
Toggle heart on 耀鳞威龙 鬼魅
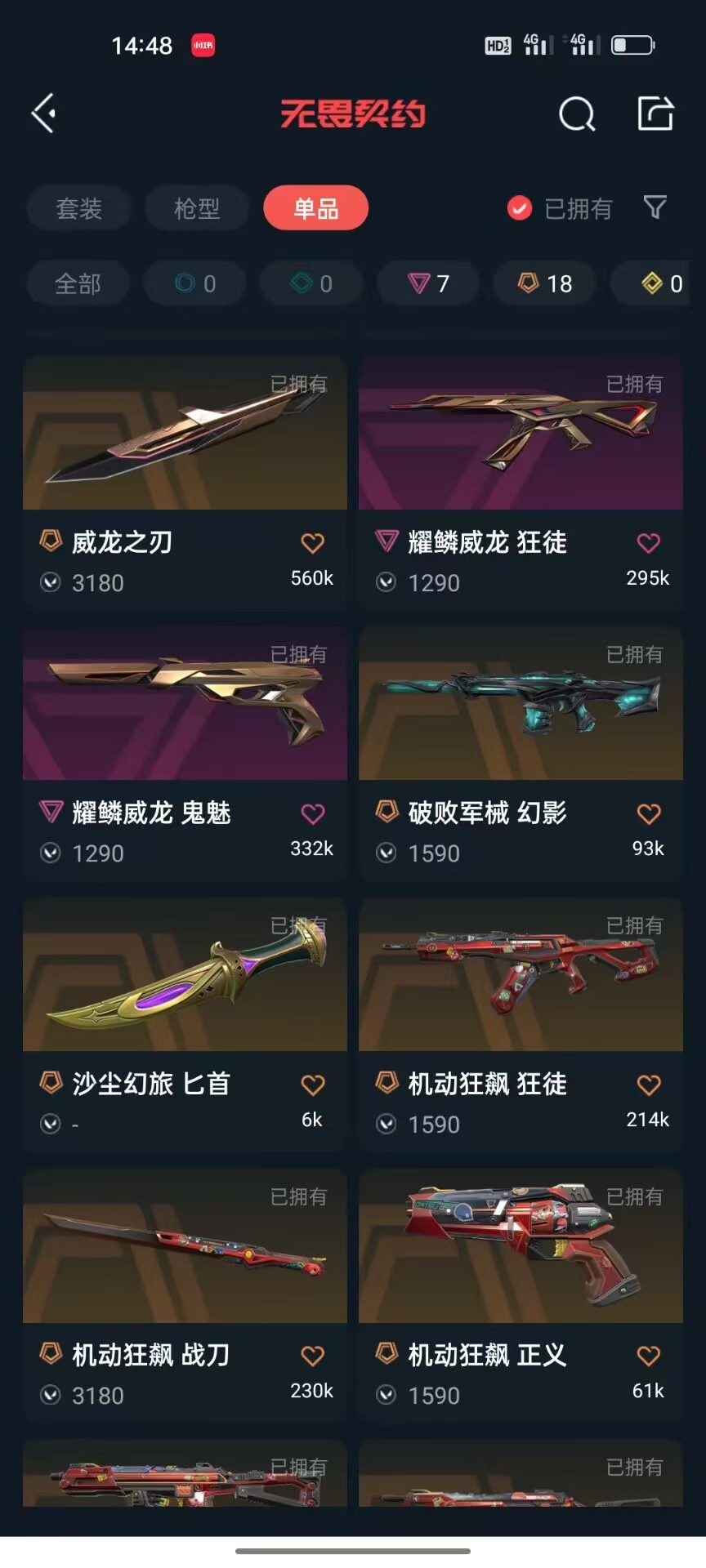tap(313, 814)
